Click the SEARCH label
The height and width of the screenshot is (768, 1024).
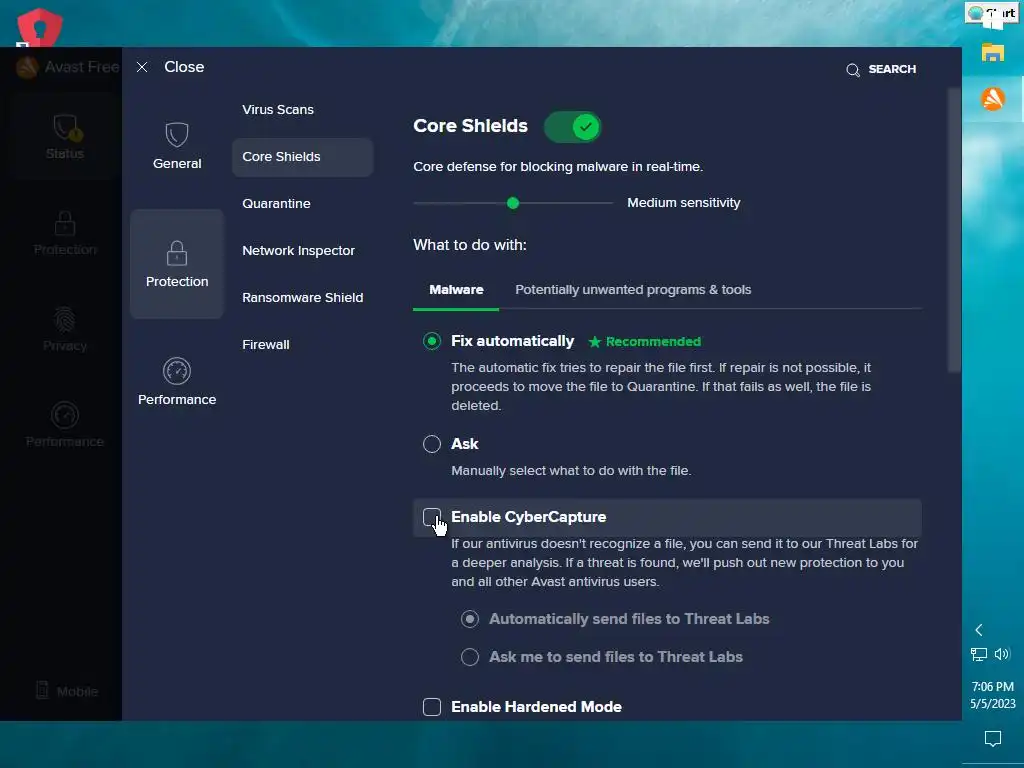(892, 69)
